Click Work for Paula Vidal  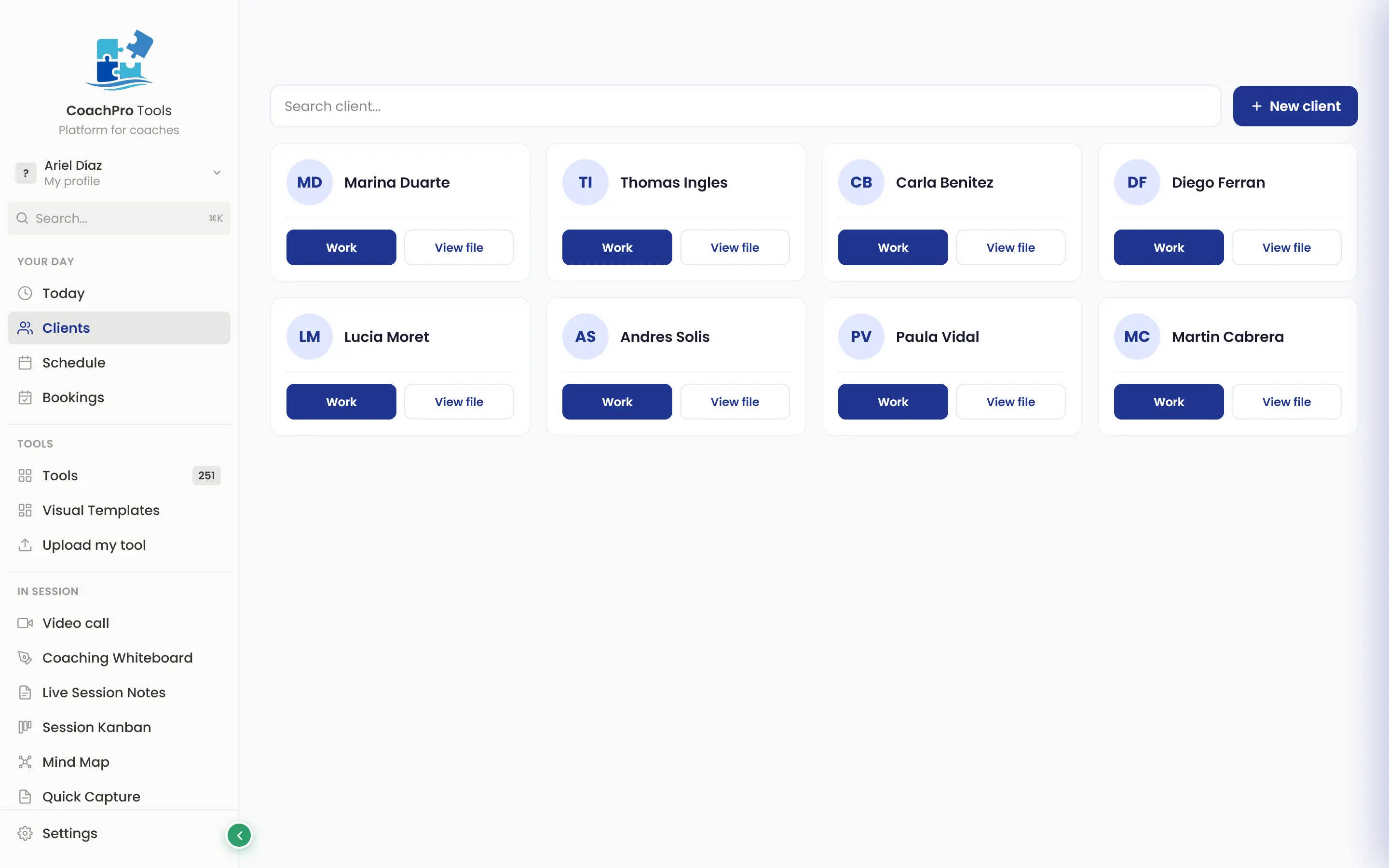click(893, 402)
